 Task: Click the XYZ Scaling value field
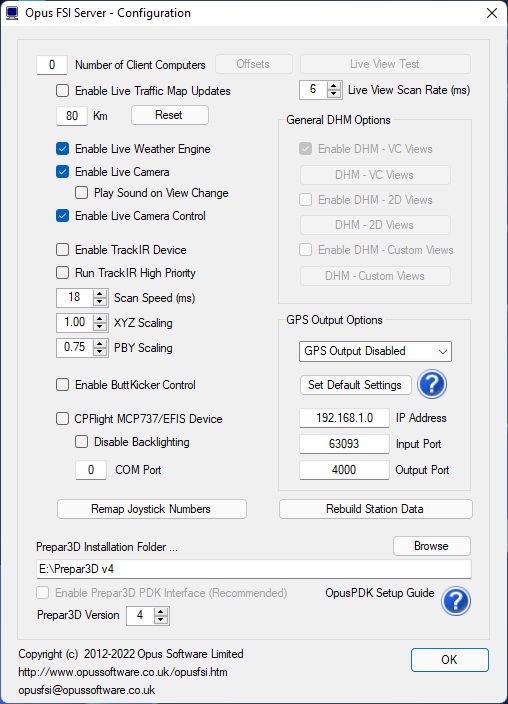coord(75,323)
